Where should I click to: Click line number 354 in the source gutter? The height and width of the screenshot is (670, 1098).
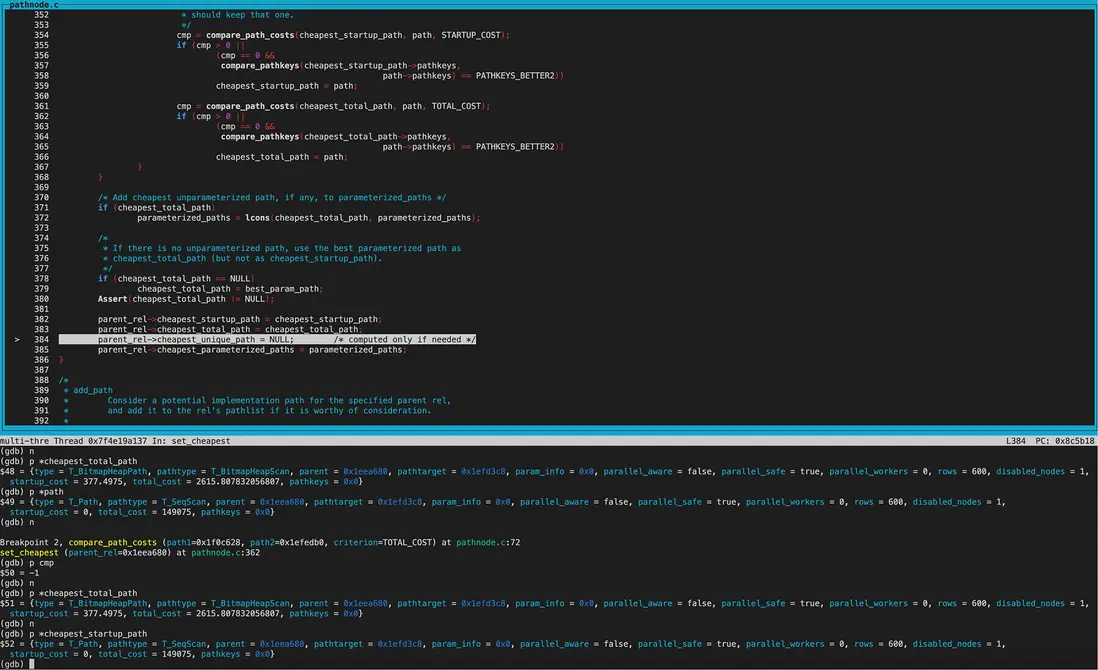tap(41, 35)
